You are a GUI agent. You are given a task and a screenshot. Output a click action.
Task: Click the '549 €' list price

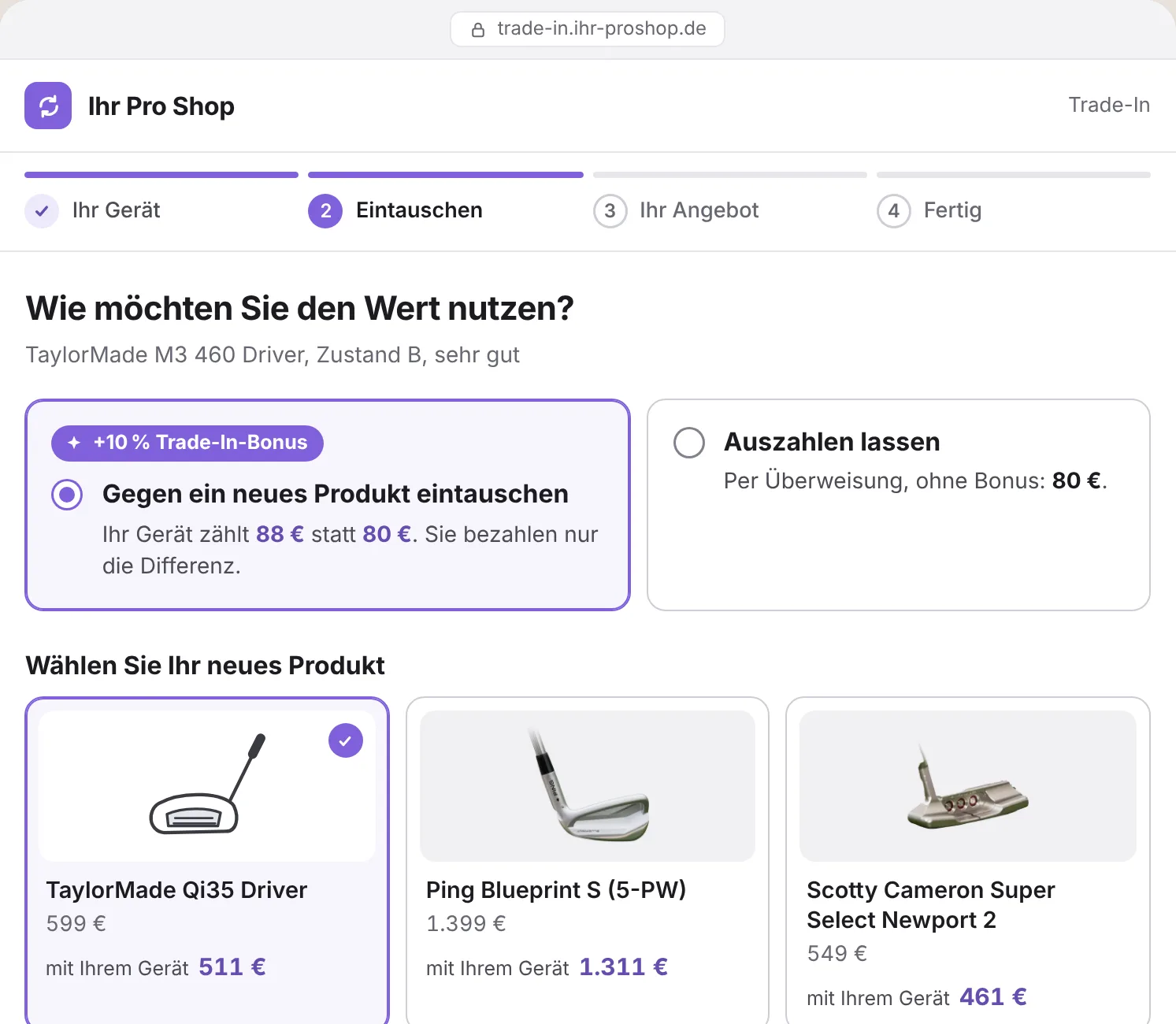click(x=837, y=953)
